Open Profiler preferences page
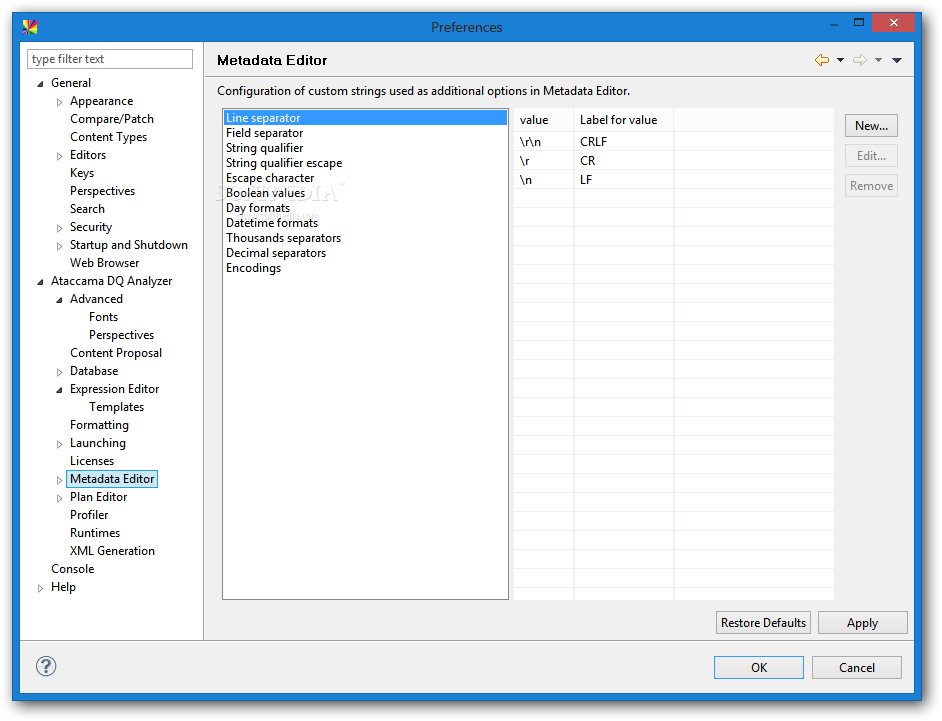 coord(89,516)
